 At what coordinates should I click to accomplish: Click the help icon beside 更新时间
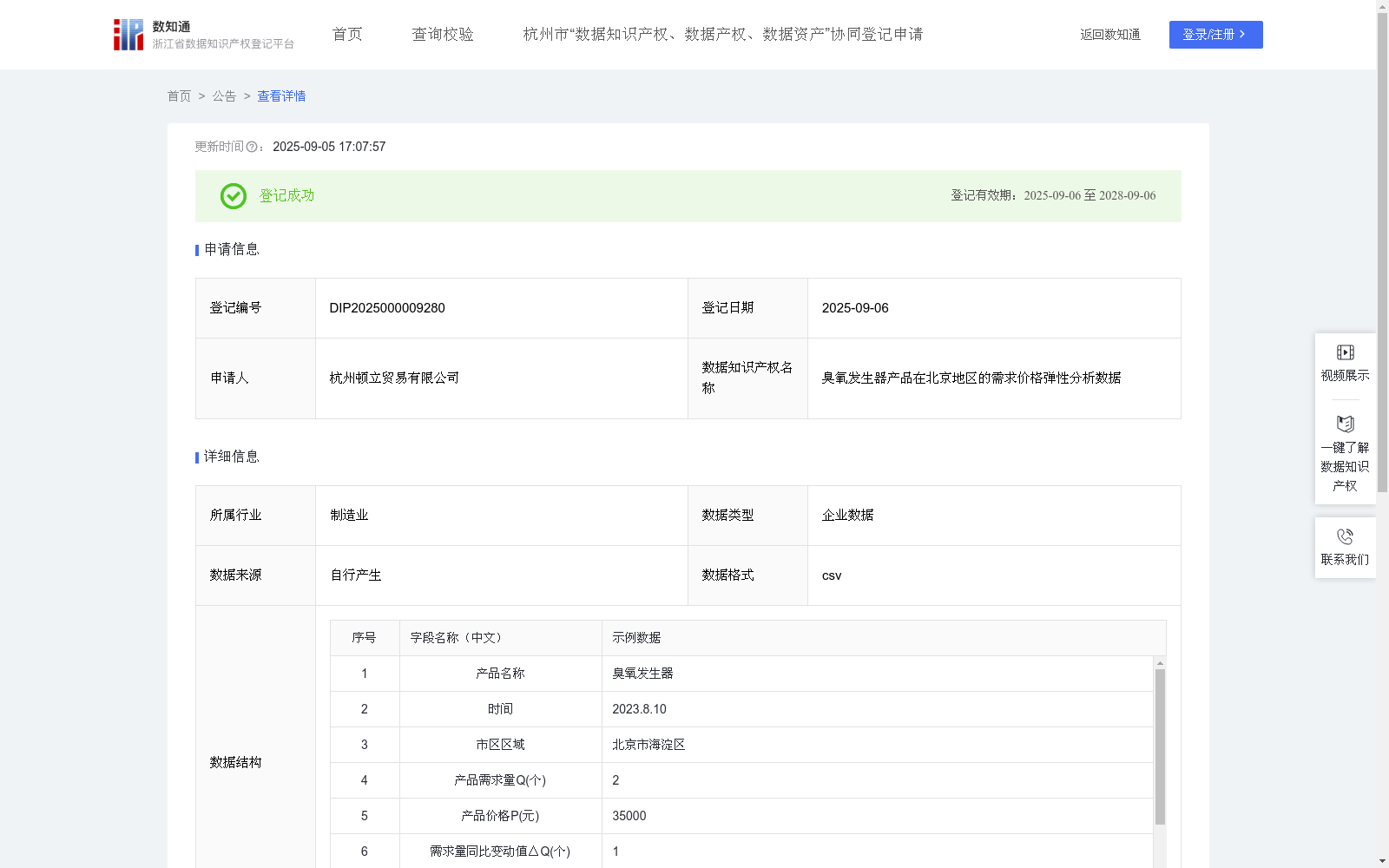coord(252,148)
